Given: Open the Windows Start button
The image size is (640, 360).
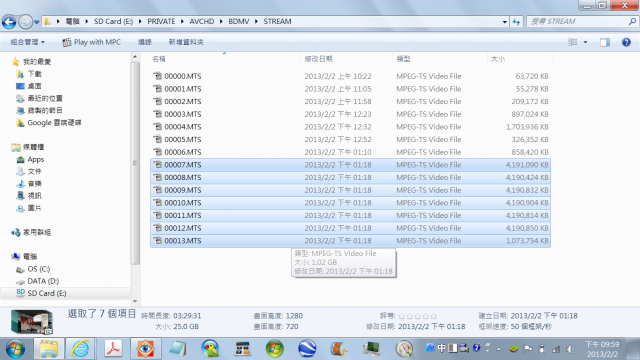Looking at the screenshot, I should 15,349.
